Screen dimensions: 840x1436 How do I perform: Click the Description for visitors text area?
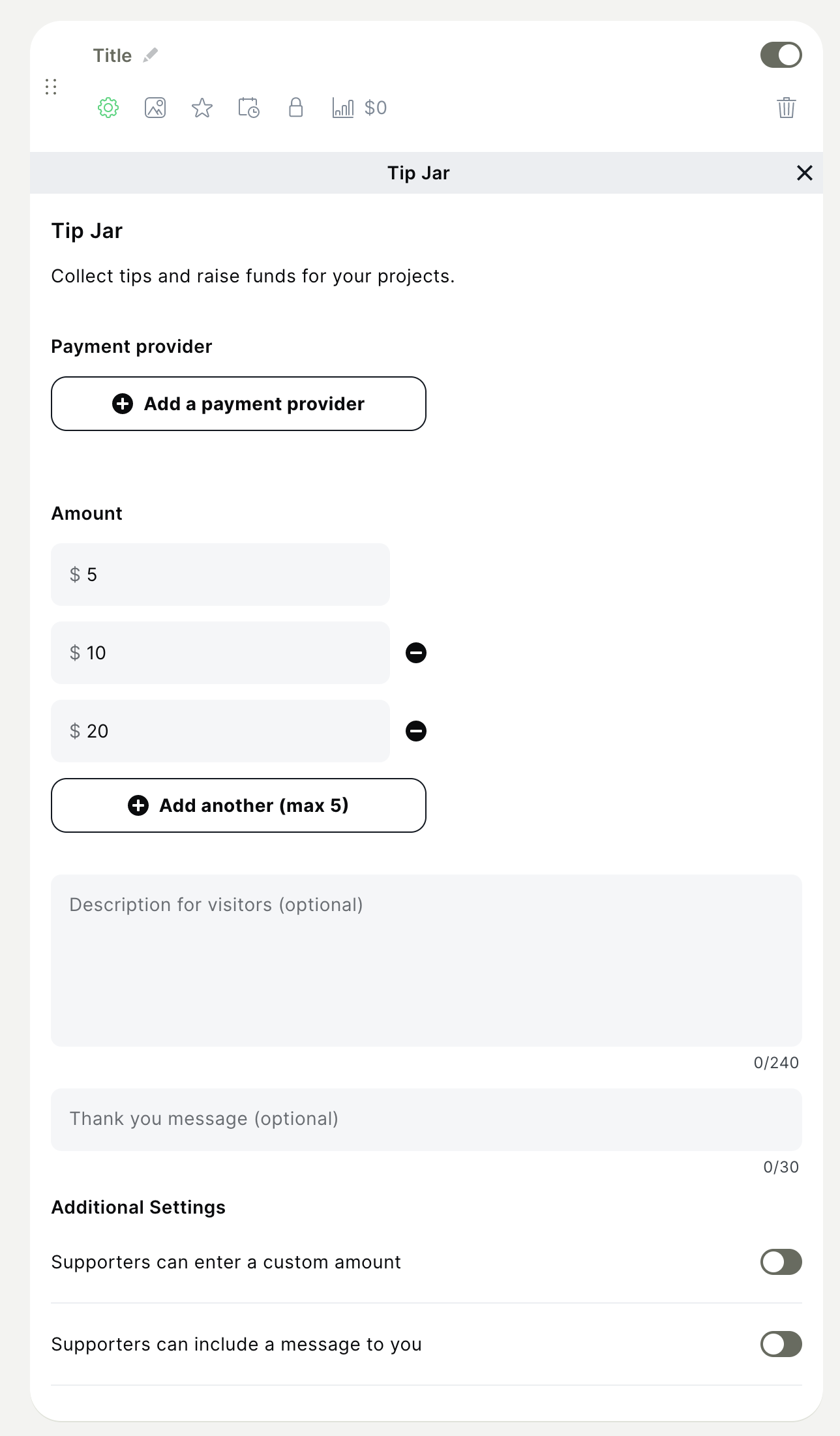[x=426, y=960]
